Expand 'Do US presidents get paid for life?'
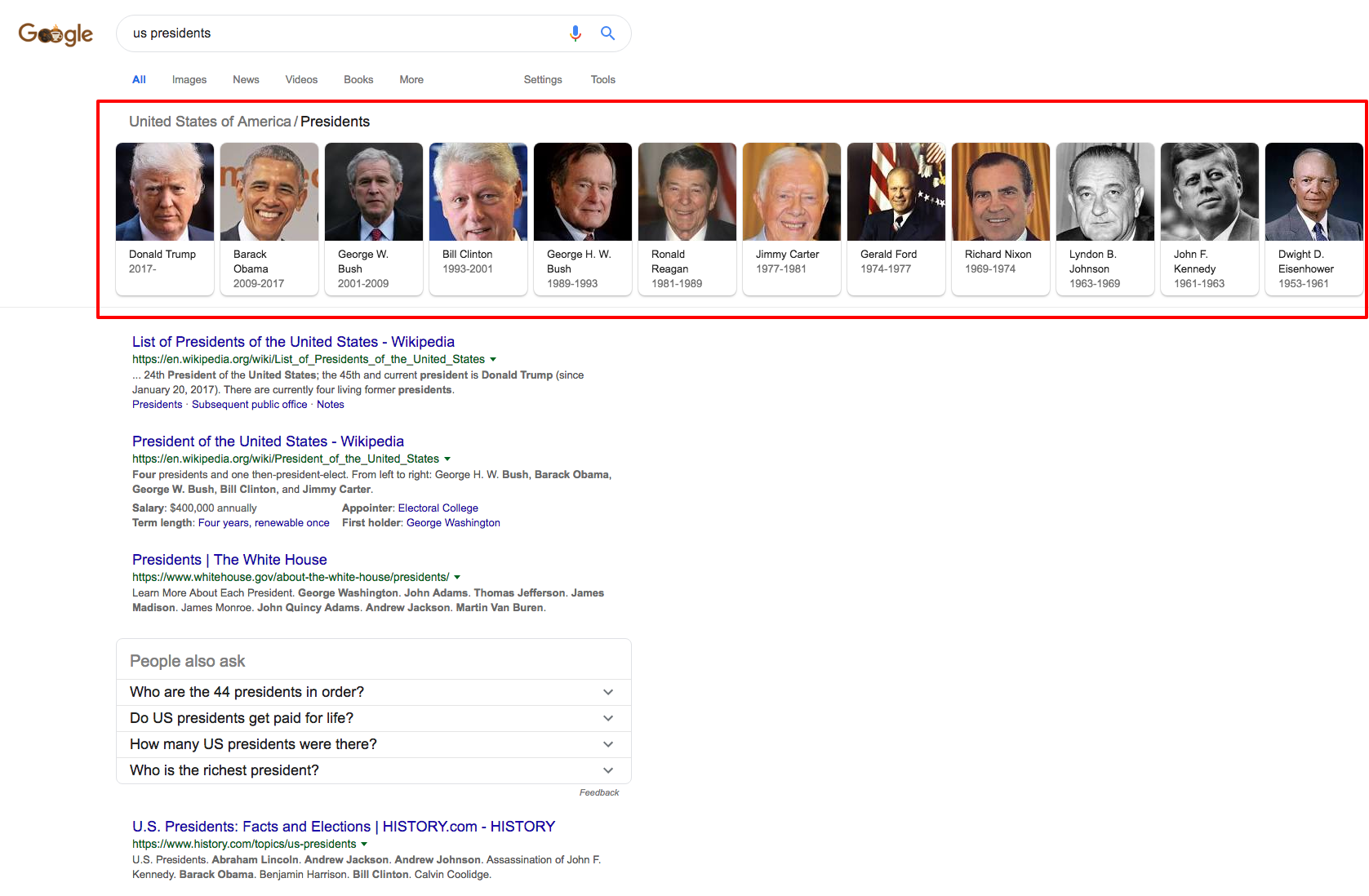The height and width of the screenshot is (896, 1369). [x=374, y=718]
